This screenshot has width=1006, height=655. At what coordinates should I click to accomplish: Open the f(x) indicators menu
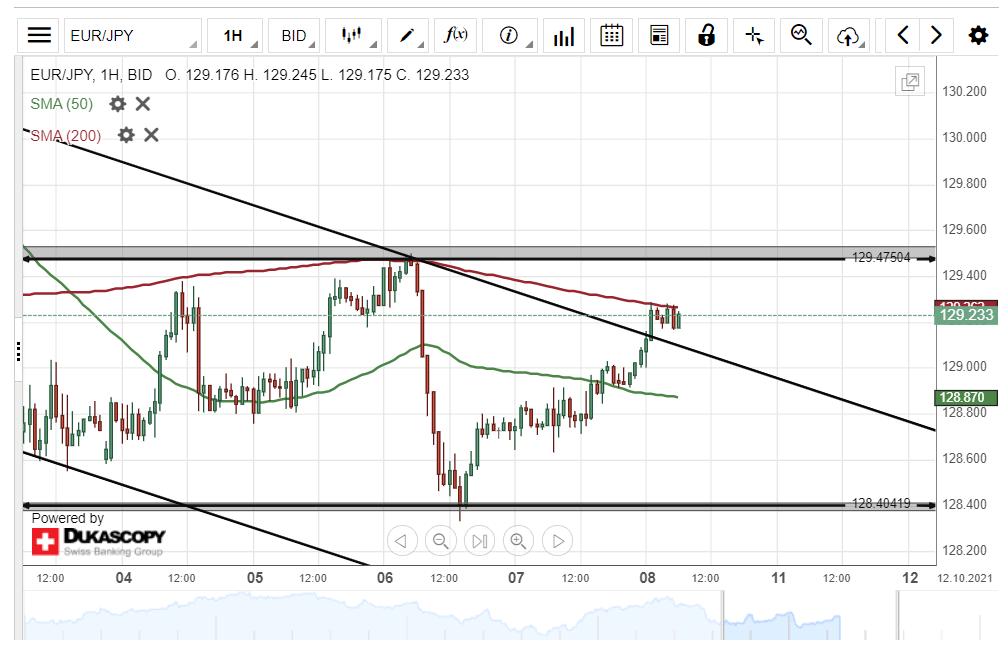tap(456, 35)
